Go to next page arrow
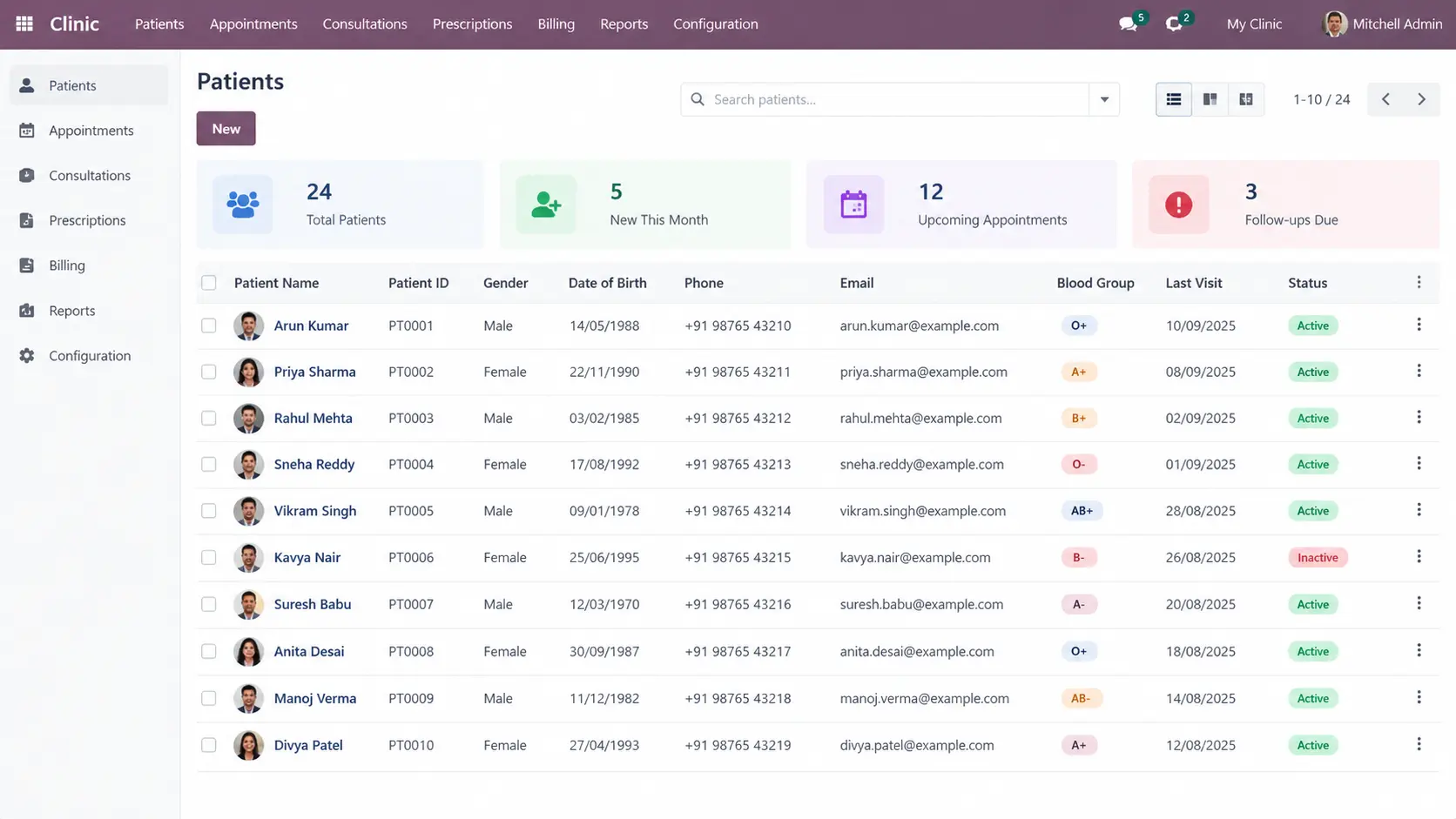This screenshot has width=1456, height=819. (1421, 99)
